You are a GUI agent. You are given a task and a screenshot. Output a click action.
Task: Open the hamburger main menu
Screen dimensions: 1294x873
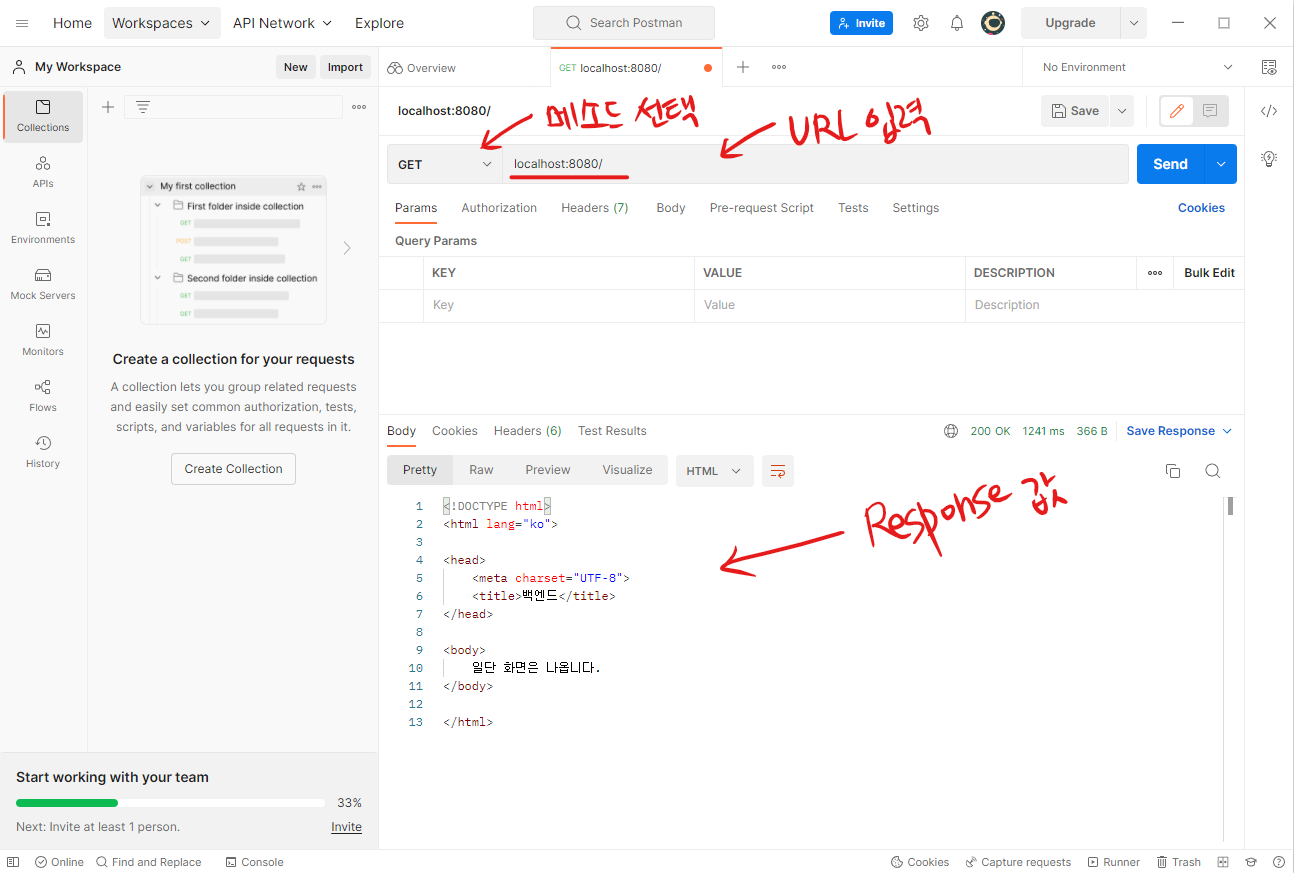pos(22,23)
